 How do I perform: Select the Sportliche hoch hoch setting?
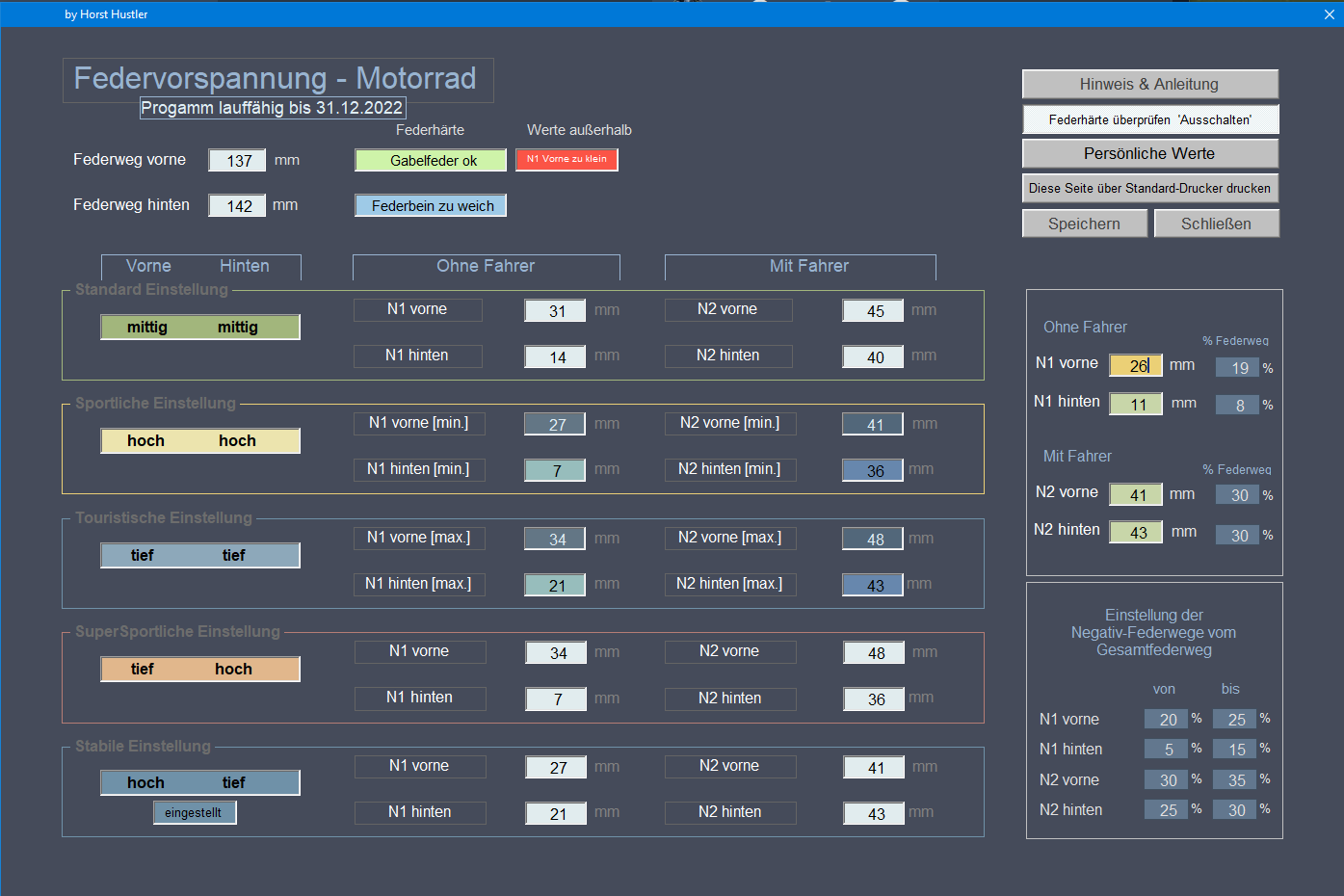click(199, 441)
